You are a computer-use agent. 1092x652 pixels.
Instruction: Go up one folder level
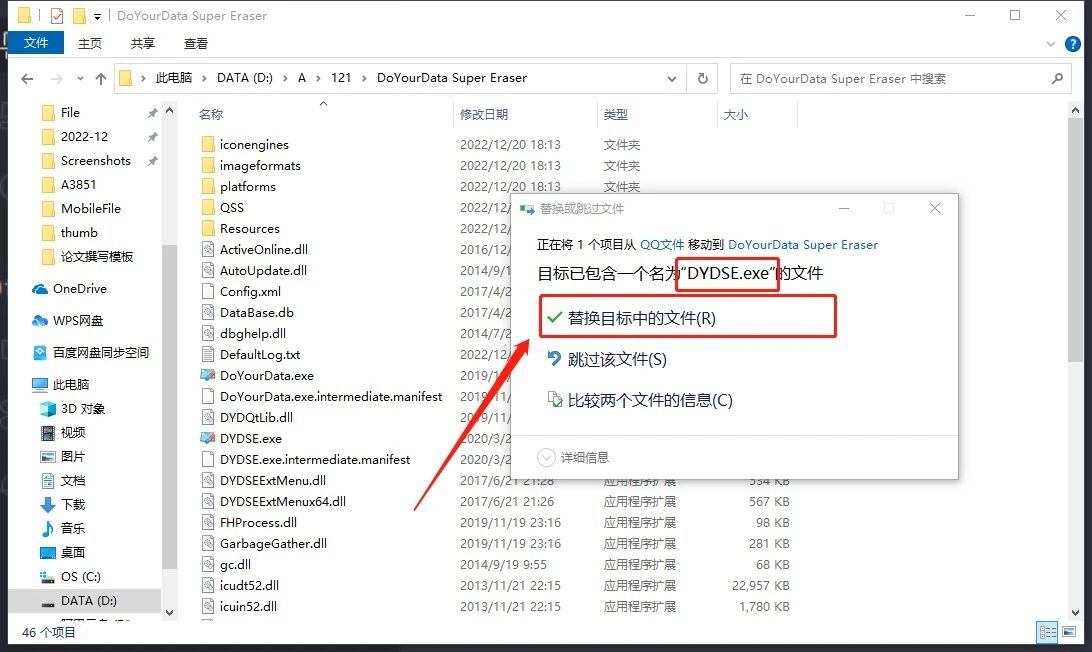[x=101, y=79]
